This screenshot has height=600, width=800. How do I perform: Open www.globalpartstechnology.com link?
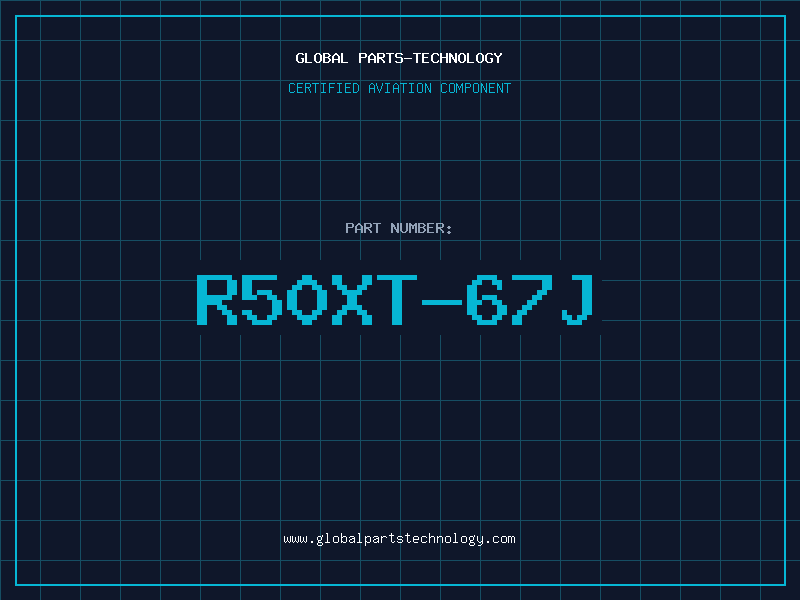tap(399, 539)
